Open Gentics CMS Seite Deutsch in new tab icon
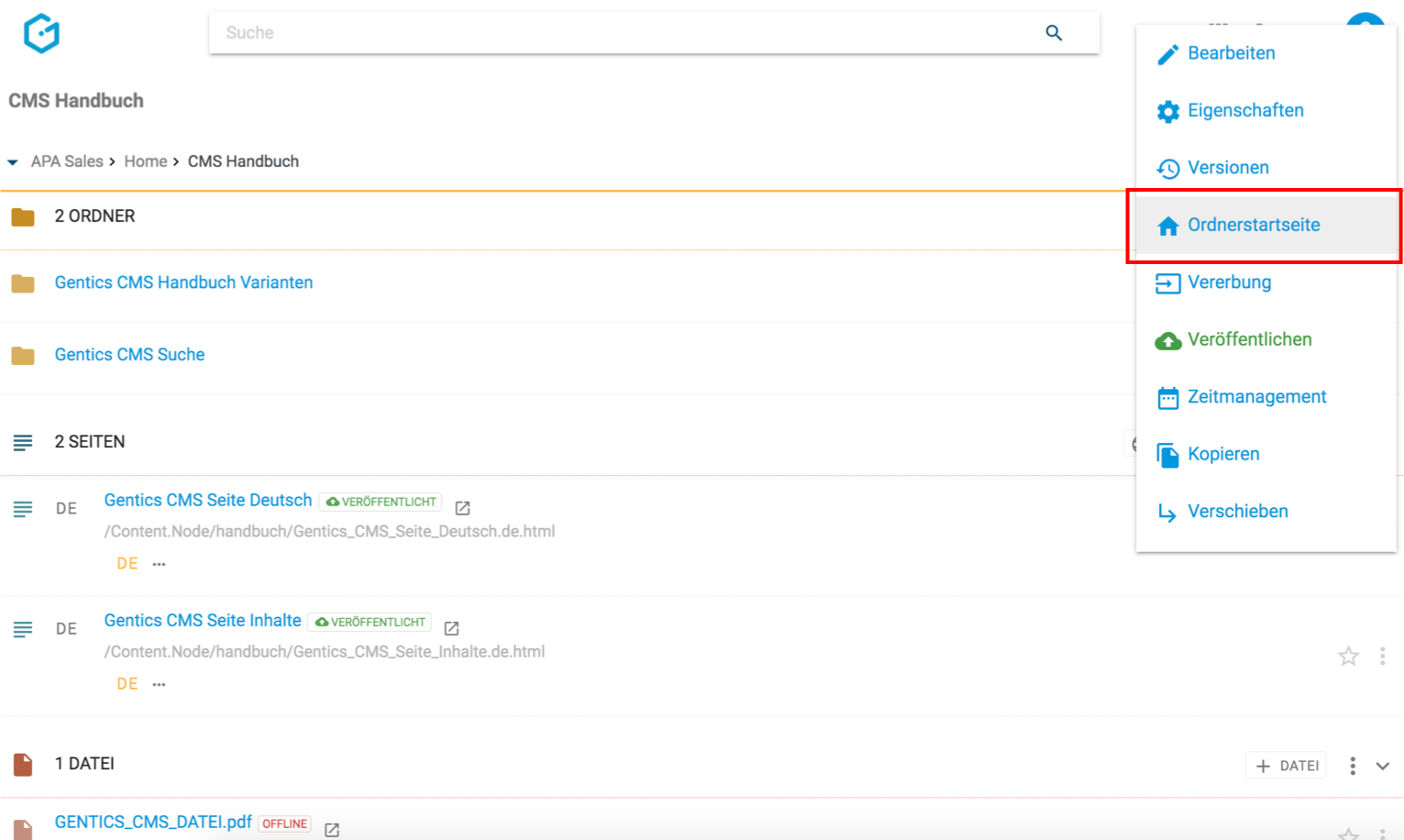 (x=463, y=508)
